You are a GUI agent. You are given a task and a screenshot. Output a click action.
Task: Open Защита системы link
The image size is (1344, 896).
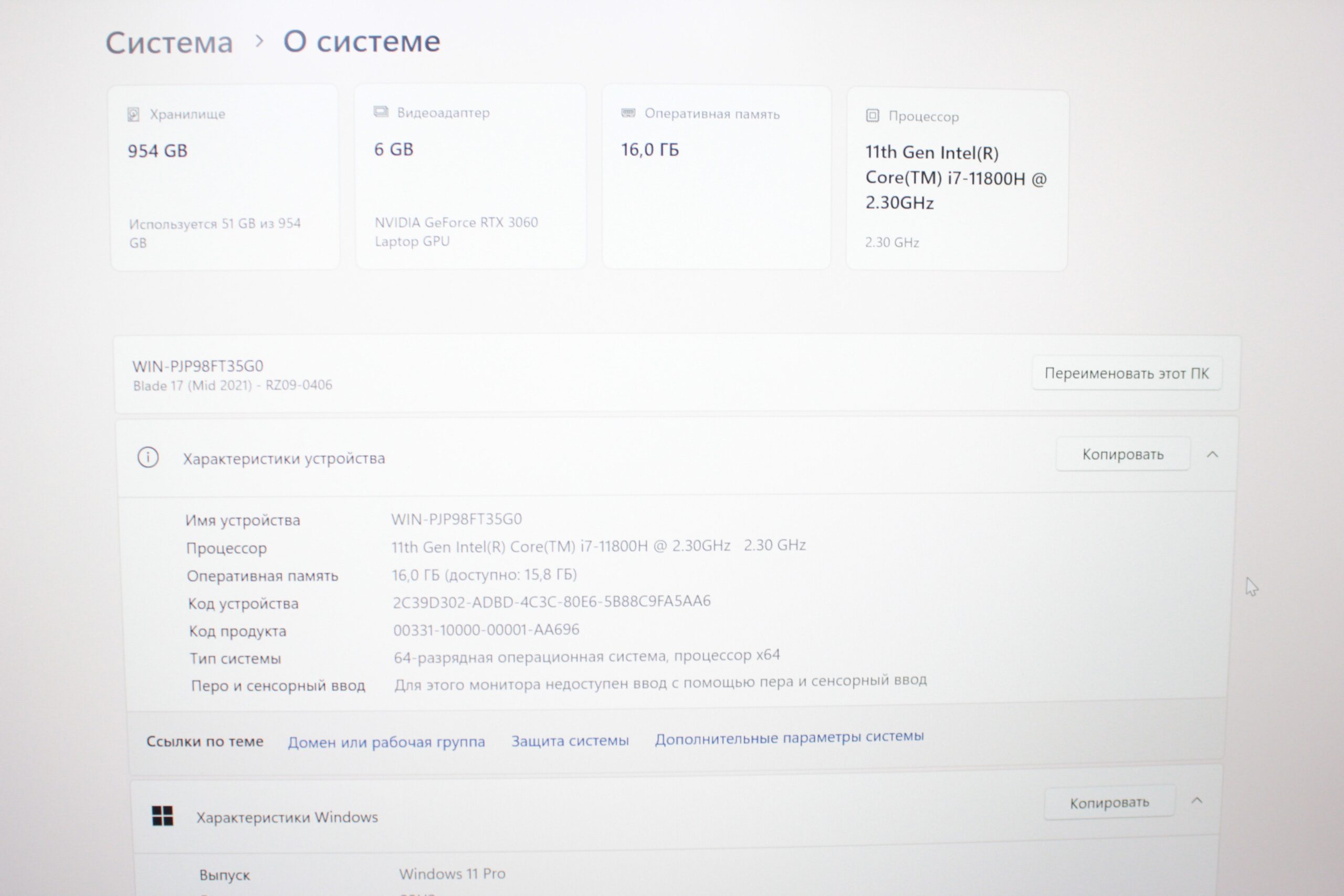[570, 741]
